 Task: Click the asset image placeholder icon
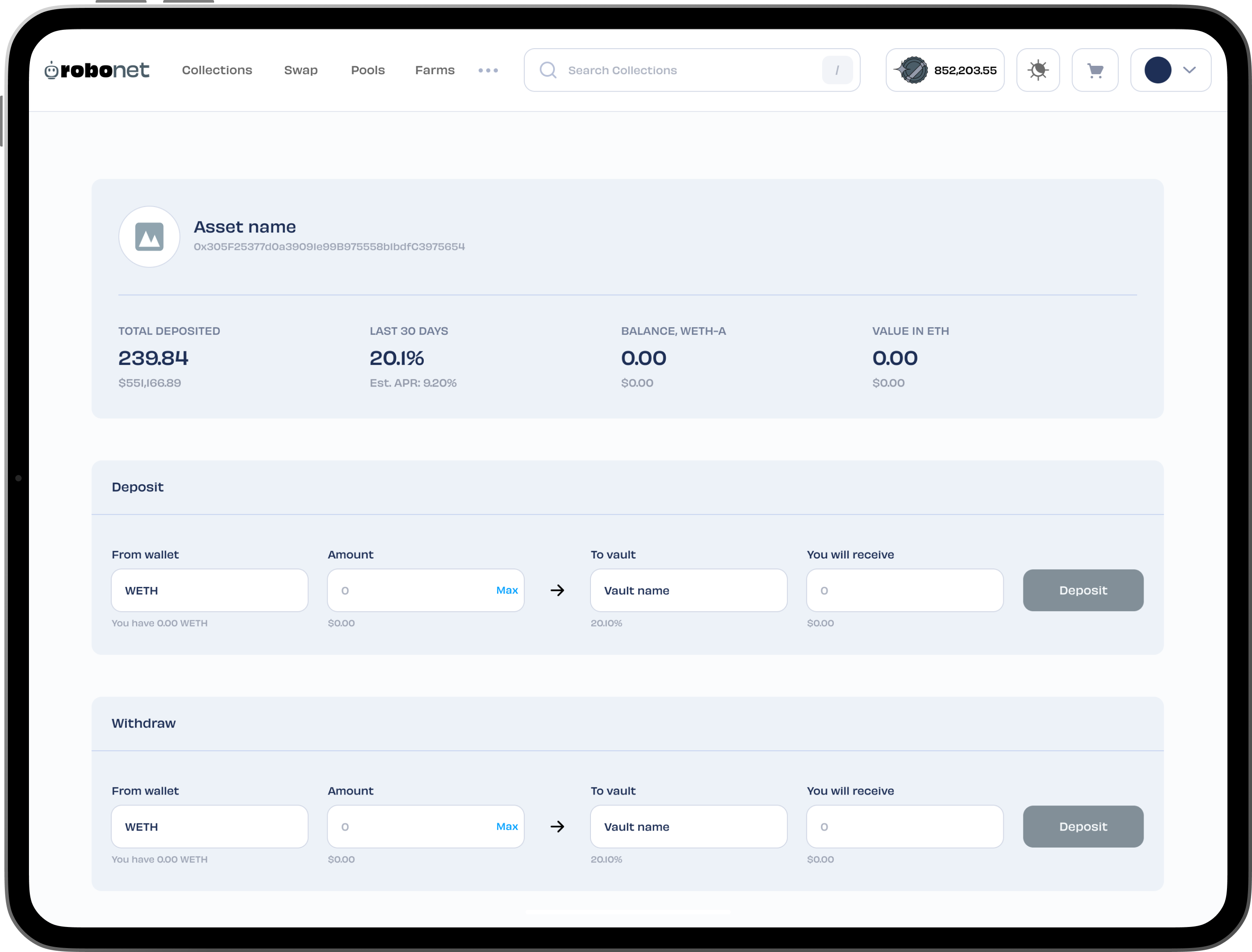149,237
